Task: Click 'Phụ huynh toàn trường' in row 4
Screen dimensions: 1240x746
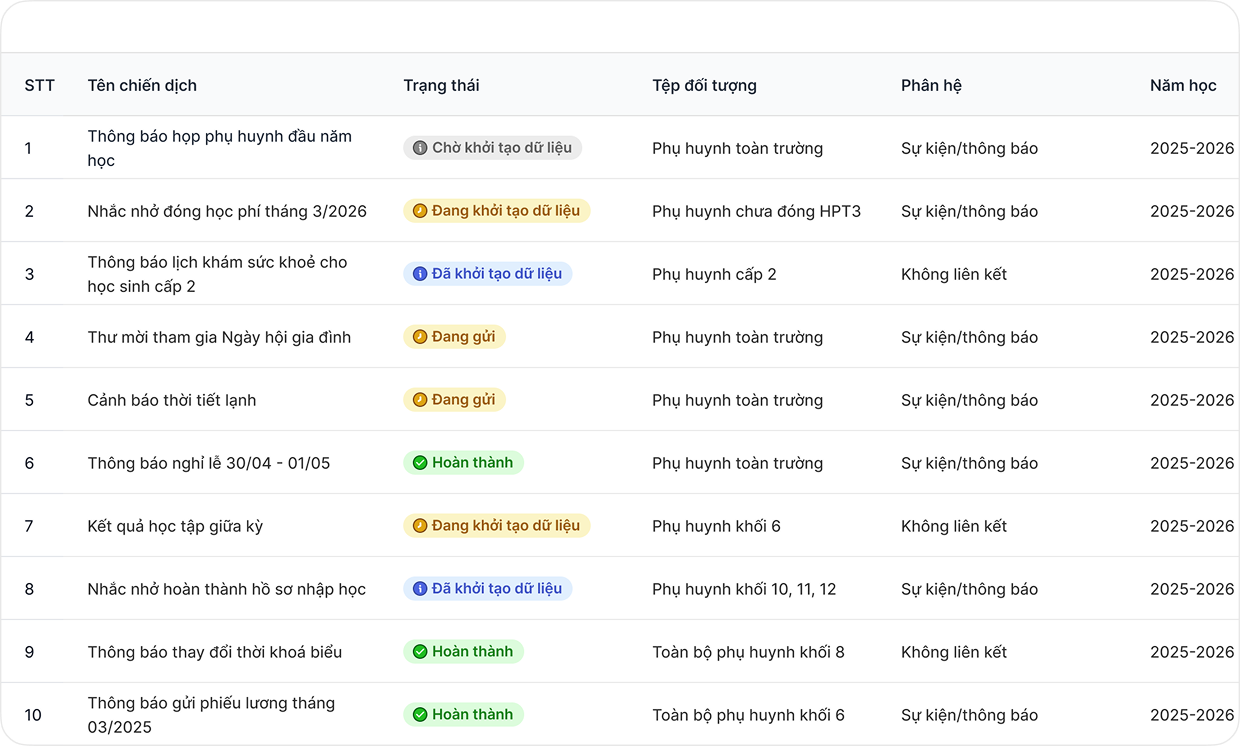Action: [x=738, y=337]
